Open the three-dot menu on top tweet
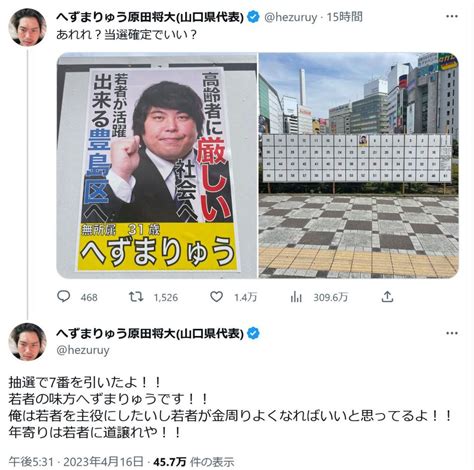This screenshot has width=474, height=470. click(x=452, y=16)
